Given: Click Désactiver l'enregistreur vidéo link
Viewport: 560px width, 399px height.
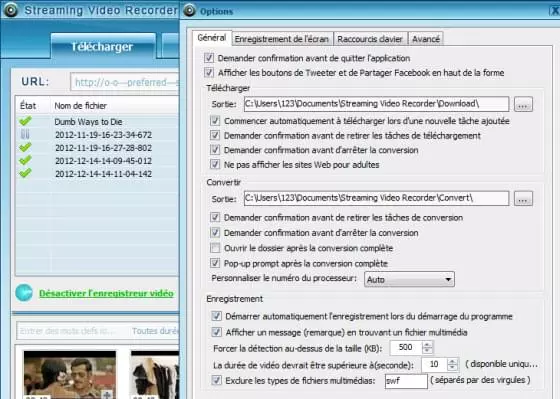Looking at the screenshot, I should [106, 293].
